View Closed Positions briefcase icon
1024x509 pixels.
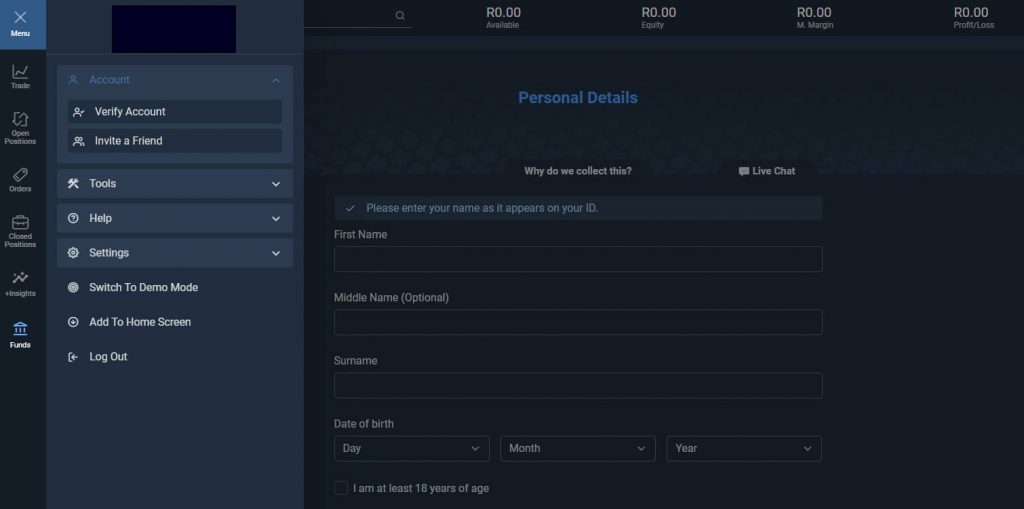click(x=20, y=222)
